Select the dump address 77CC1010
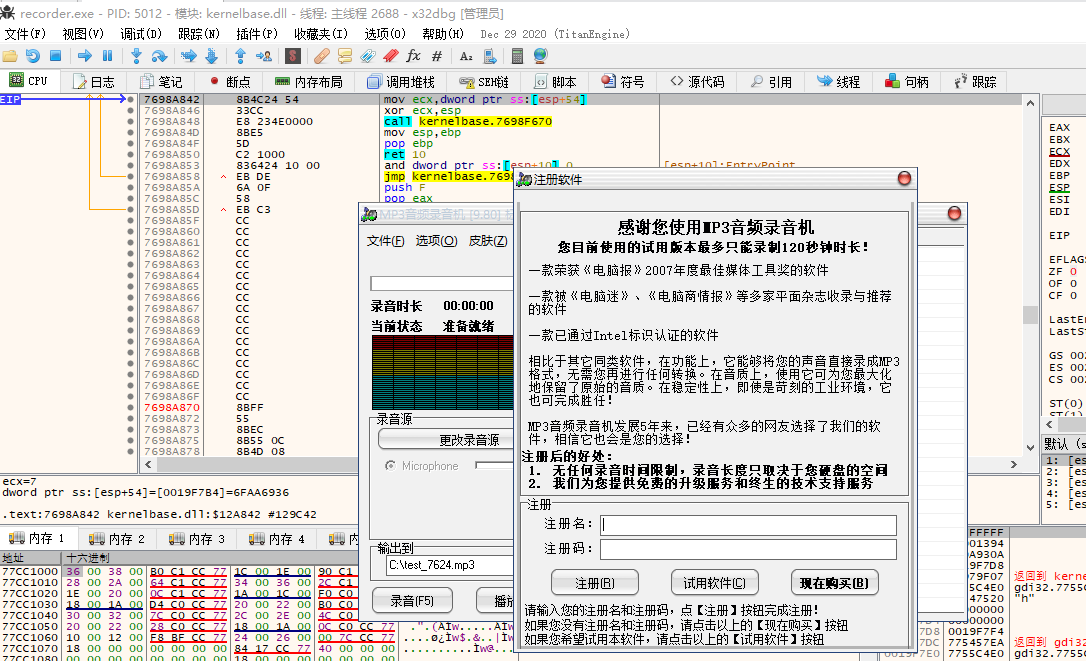 [x=30, y=583]
